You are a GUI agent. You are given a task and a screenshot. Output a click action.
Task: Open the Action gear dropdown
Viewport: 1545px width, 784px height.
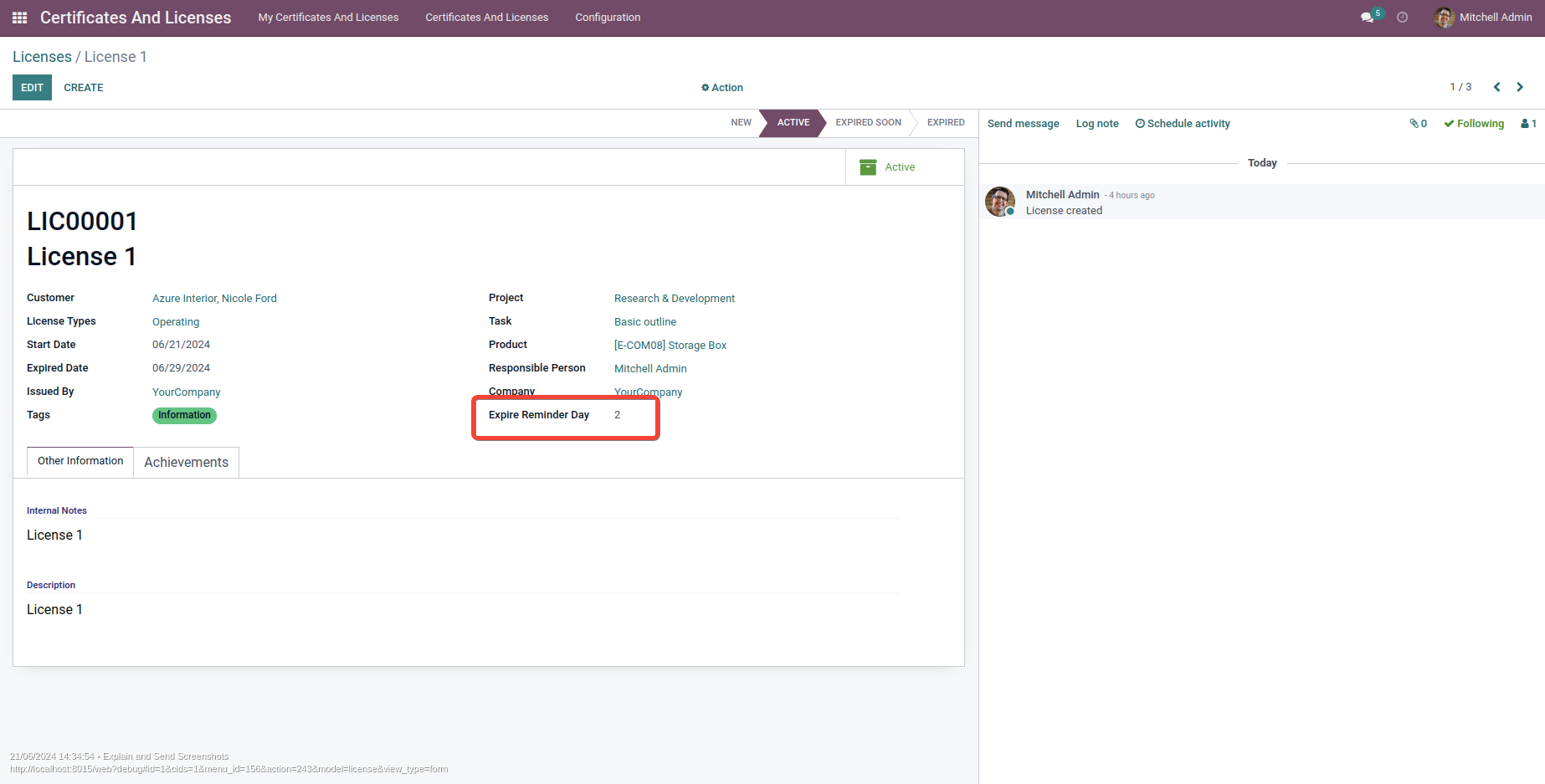722,88
